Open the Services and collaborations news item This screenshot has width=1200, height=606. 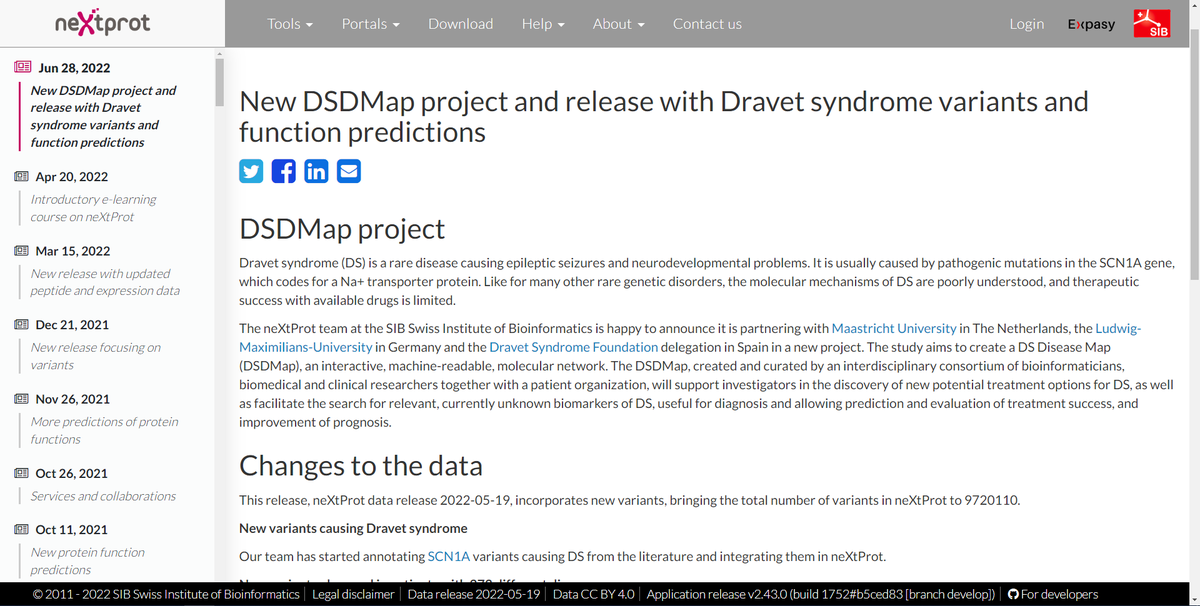click(103, 496)
